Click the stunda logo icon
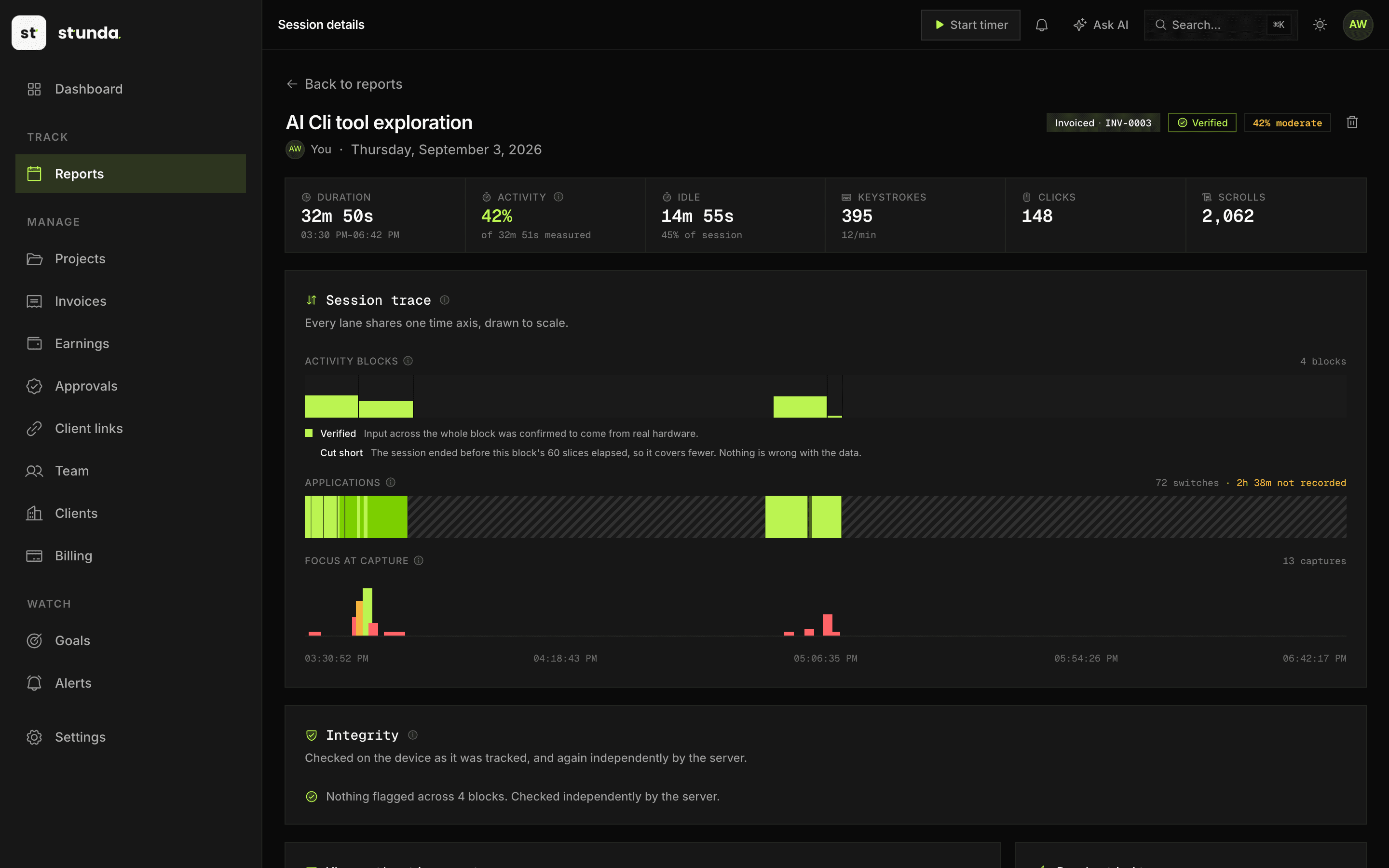 coord(29,33)
